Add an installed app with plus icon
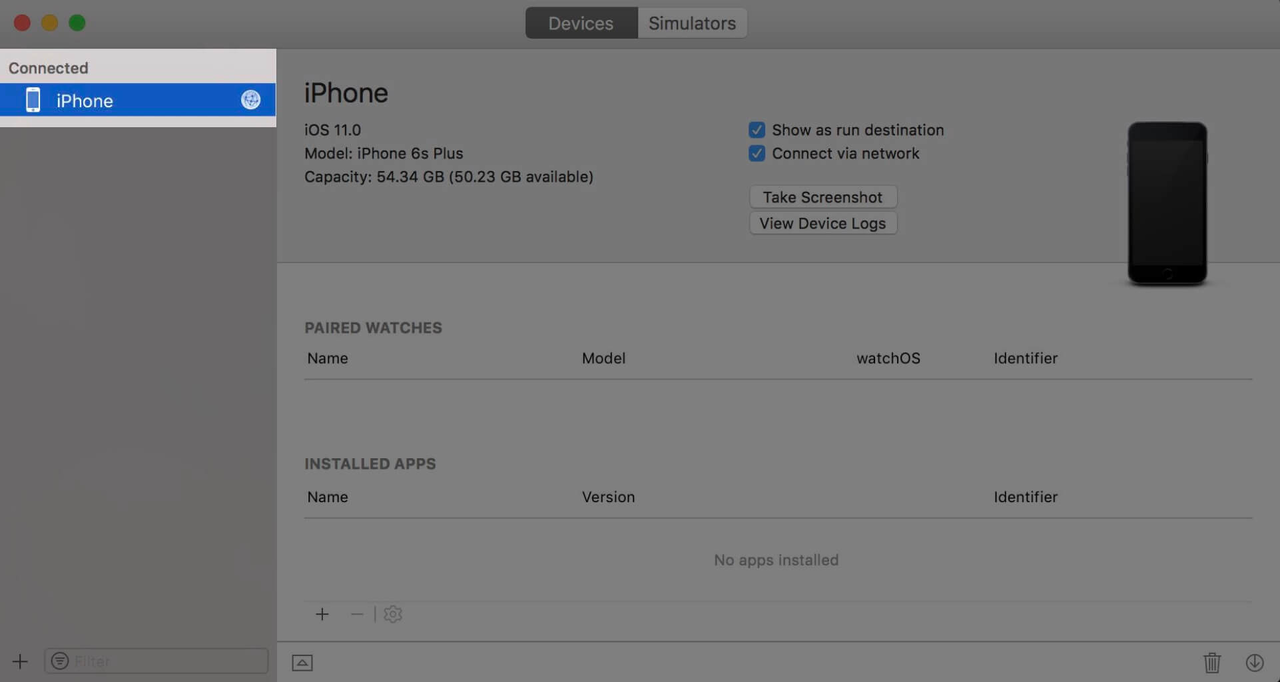The image size is (1280, 682). 322,614
